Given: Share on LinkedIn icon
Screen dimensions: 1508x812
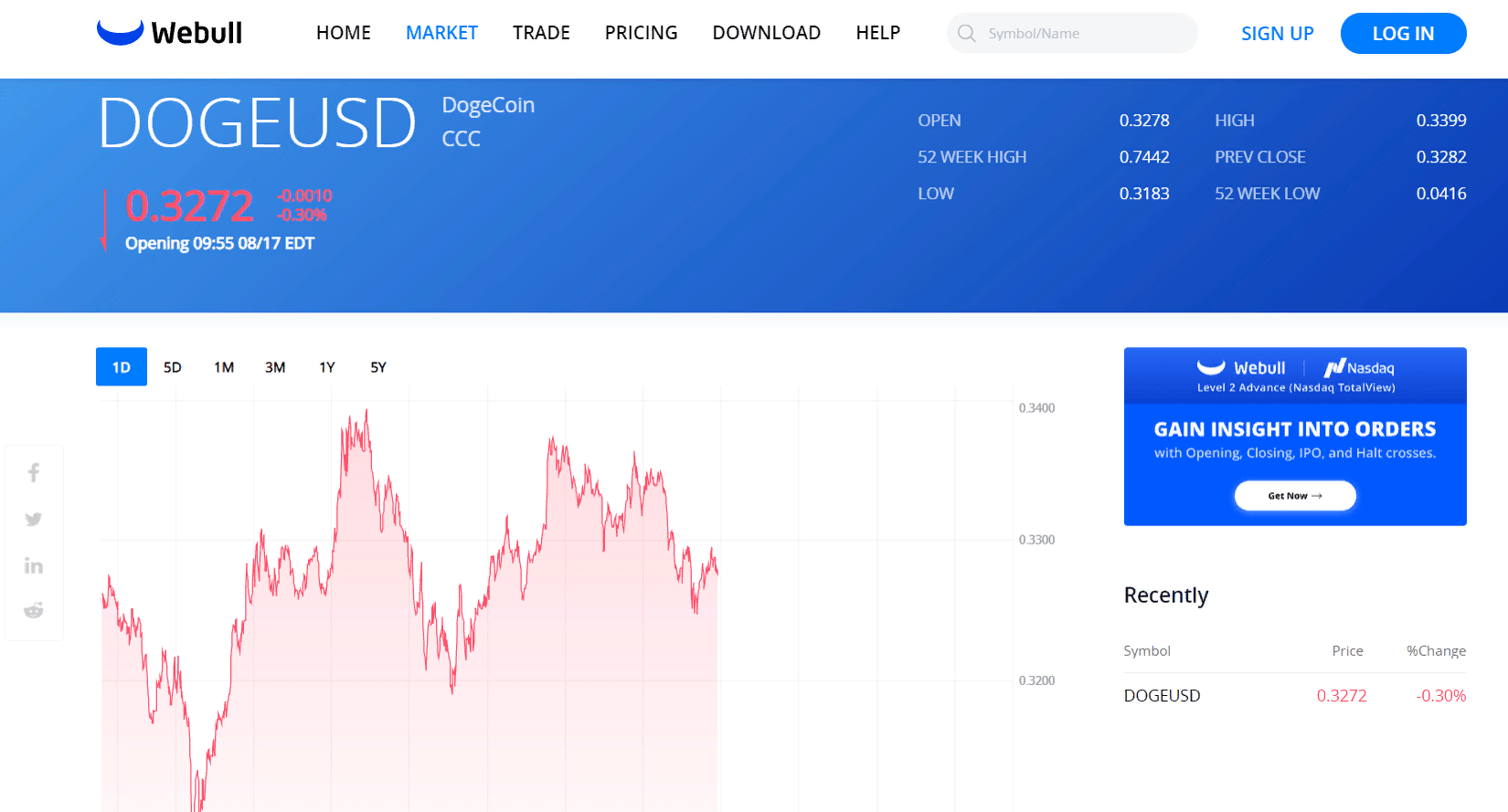Looking at the screenshot, I should point(34,565).
